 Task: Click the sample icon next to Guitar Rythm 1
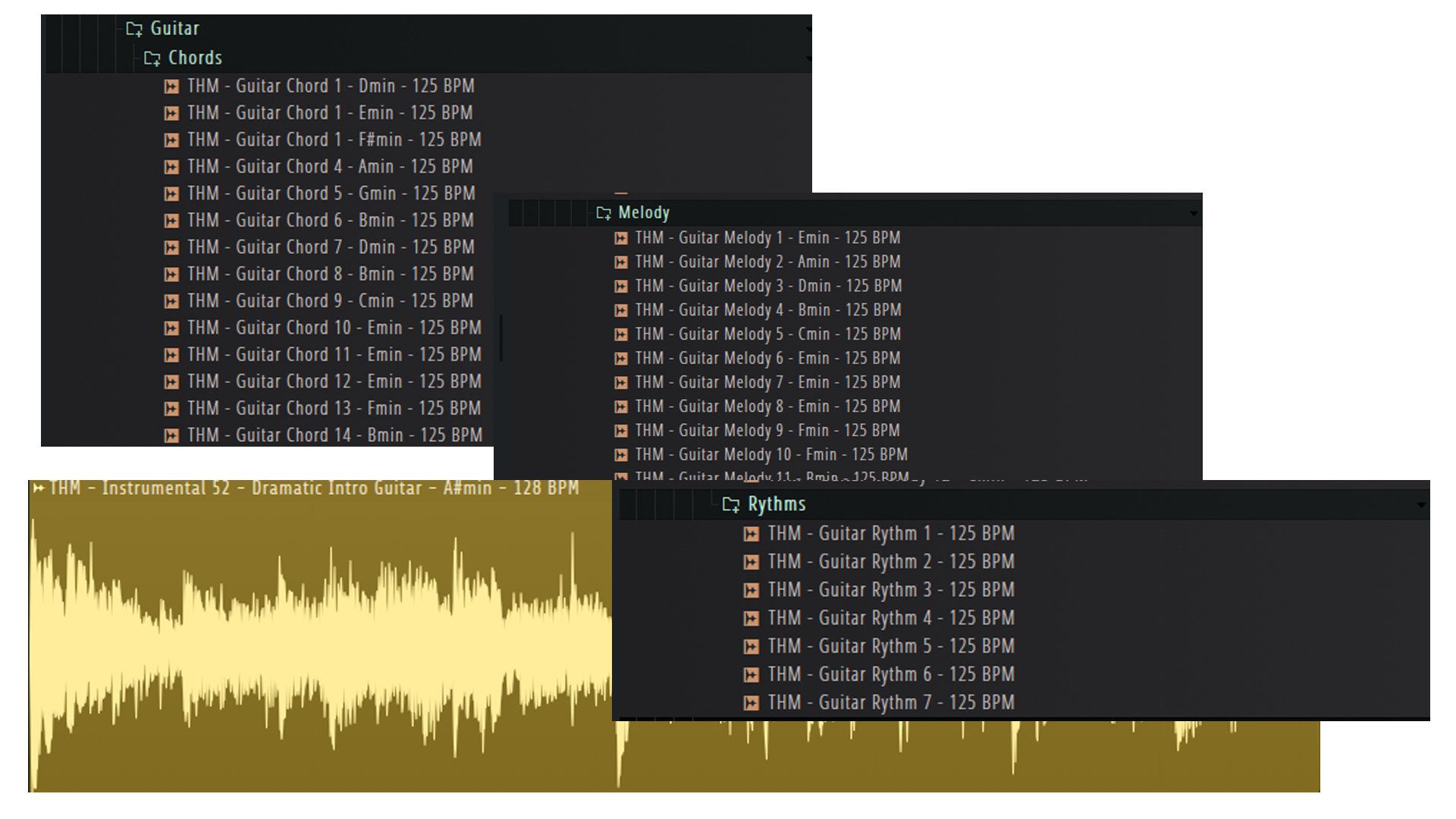tap(752, 534)
